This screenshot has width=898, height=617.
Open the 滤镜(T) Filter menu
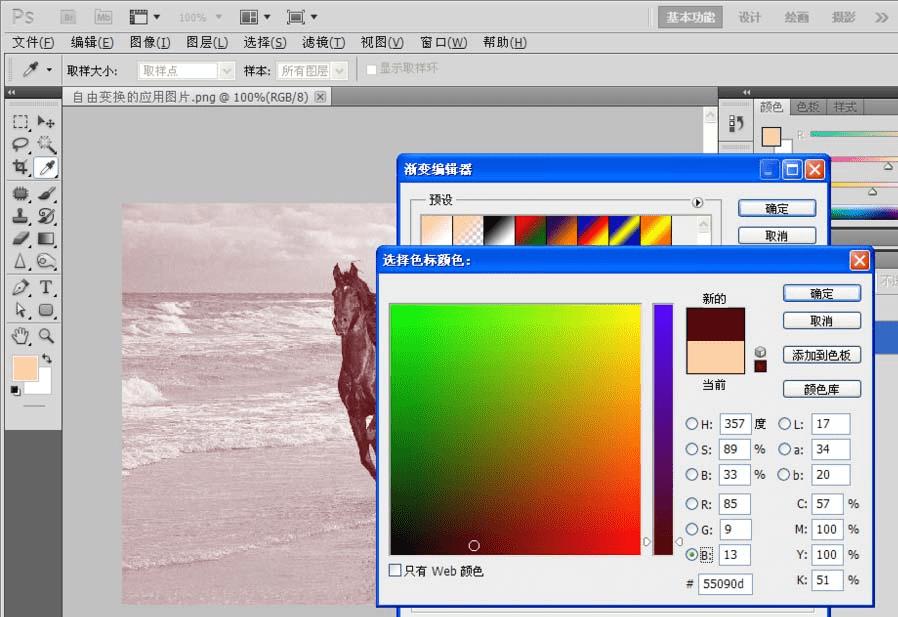click(x=324, y=42)
